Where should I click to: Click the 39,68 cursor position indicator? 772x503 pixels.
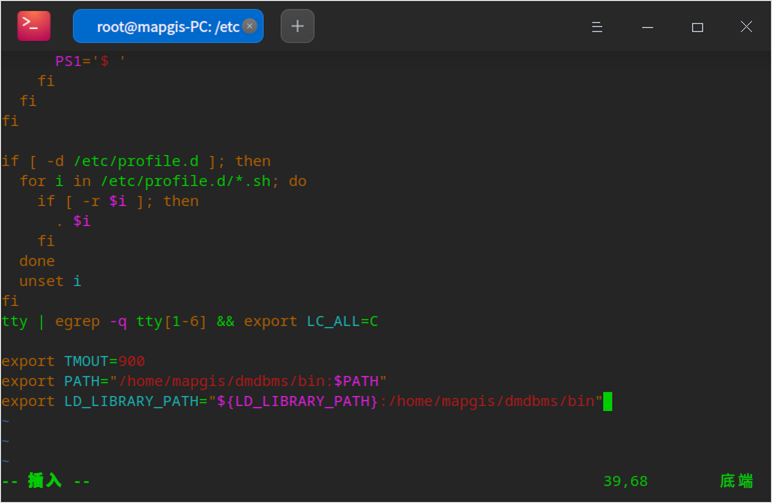coord(625,481)
